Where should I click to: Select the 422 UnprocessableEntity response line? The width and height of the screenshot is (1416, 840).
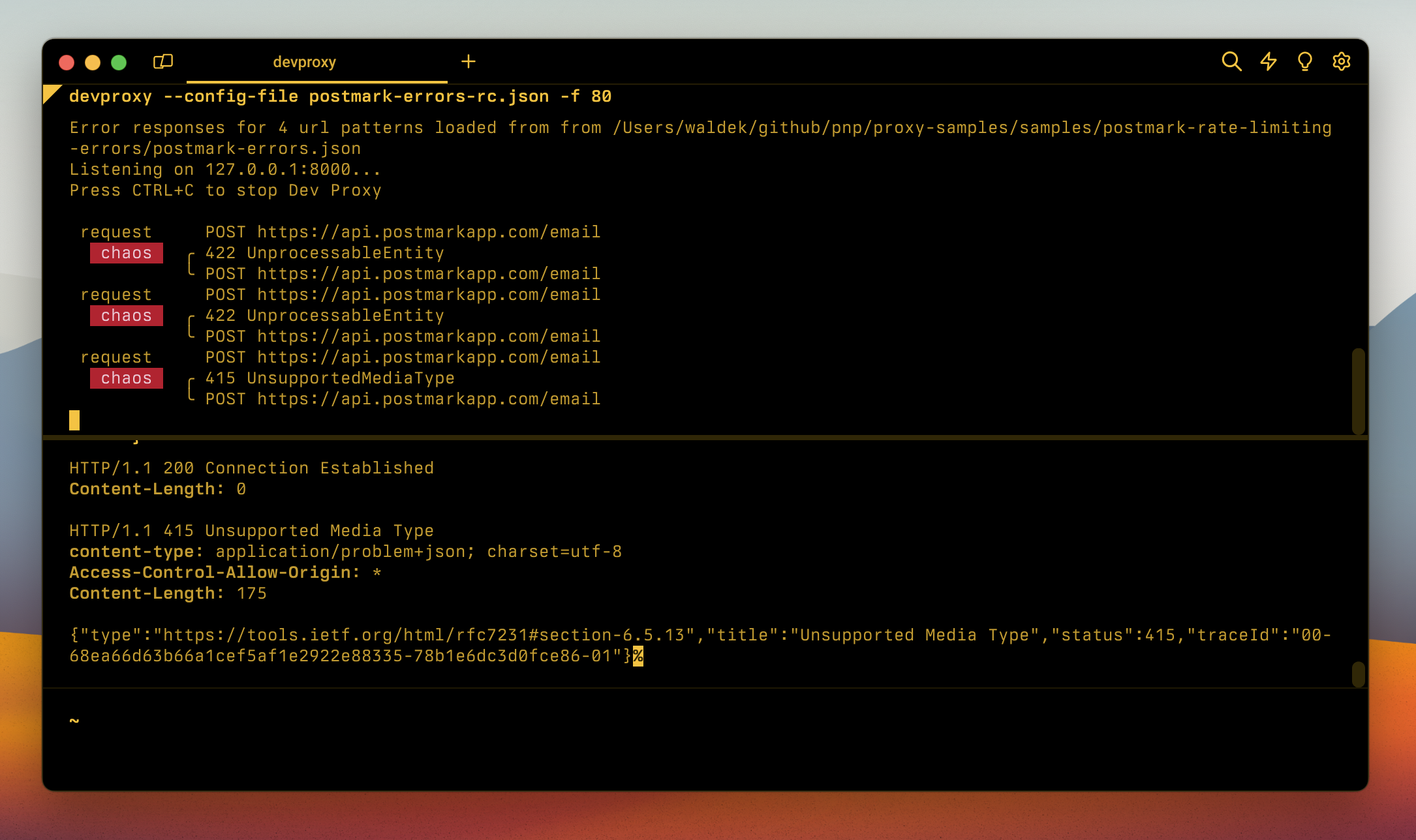point(324,252)
